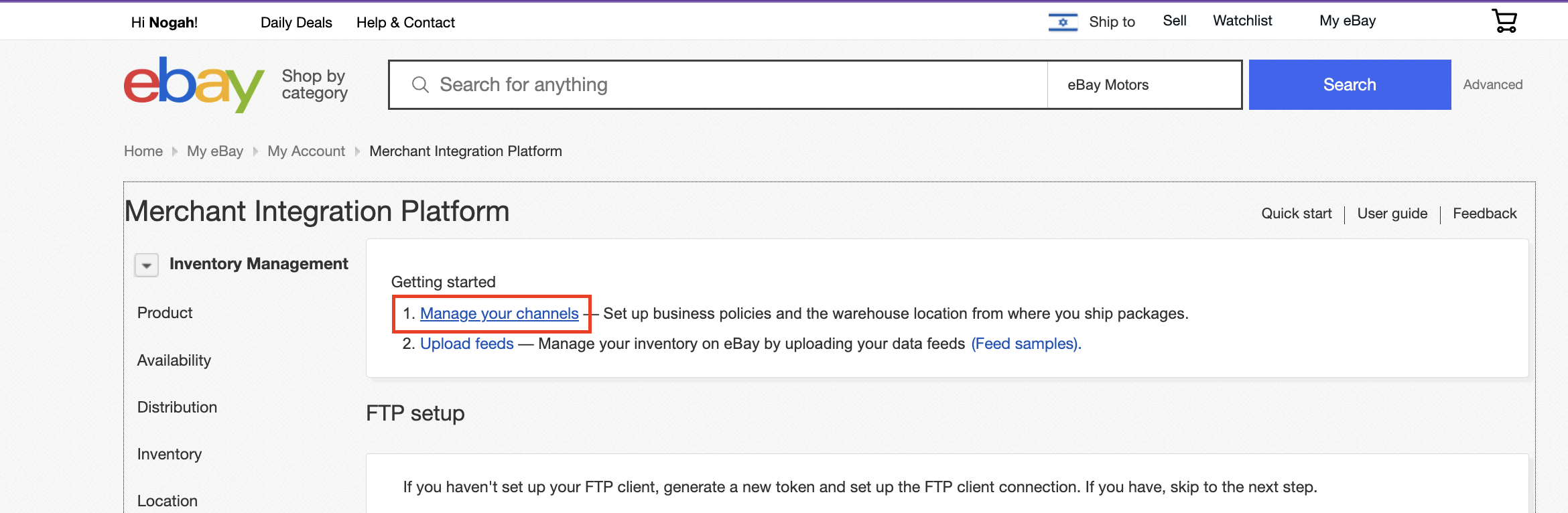Screen dimensions: 1568x513
Task: Open the shopping cart icon
Action: [1504, 21]
